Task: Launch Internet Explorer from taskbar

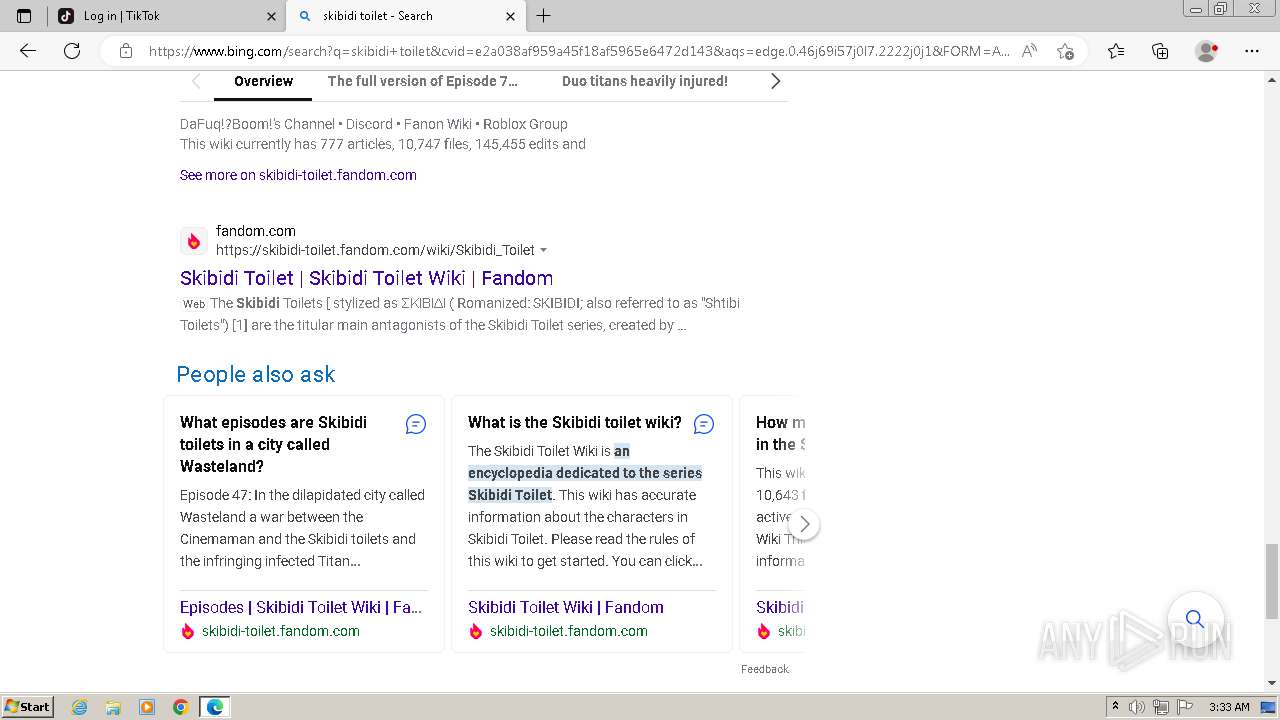Action: click(x=80, y=707)
